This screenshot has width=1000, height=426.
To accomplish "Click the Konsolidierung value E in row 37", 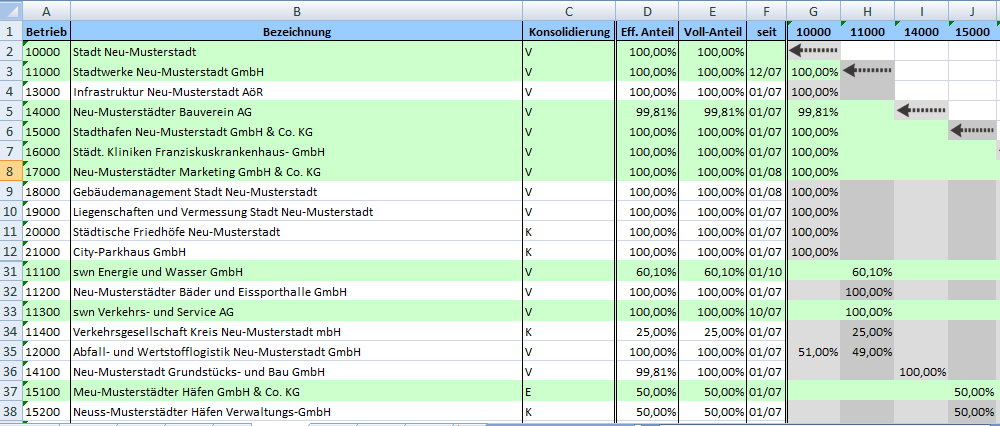I will [567, 392].
